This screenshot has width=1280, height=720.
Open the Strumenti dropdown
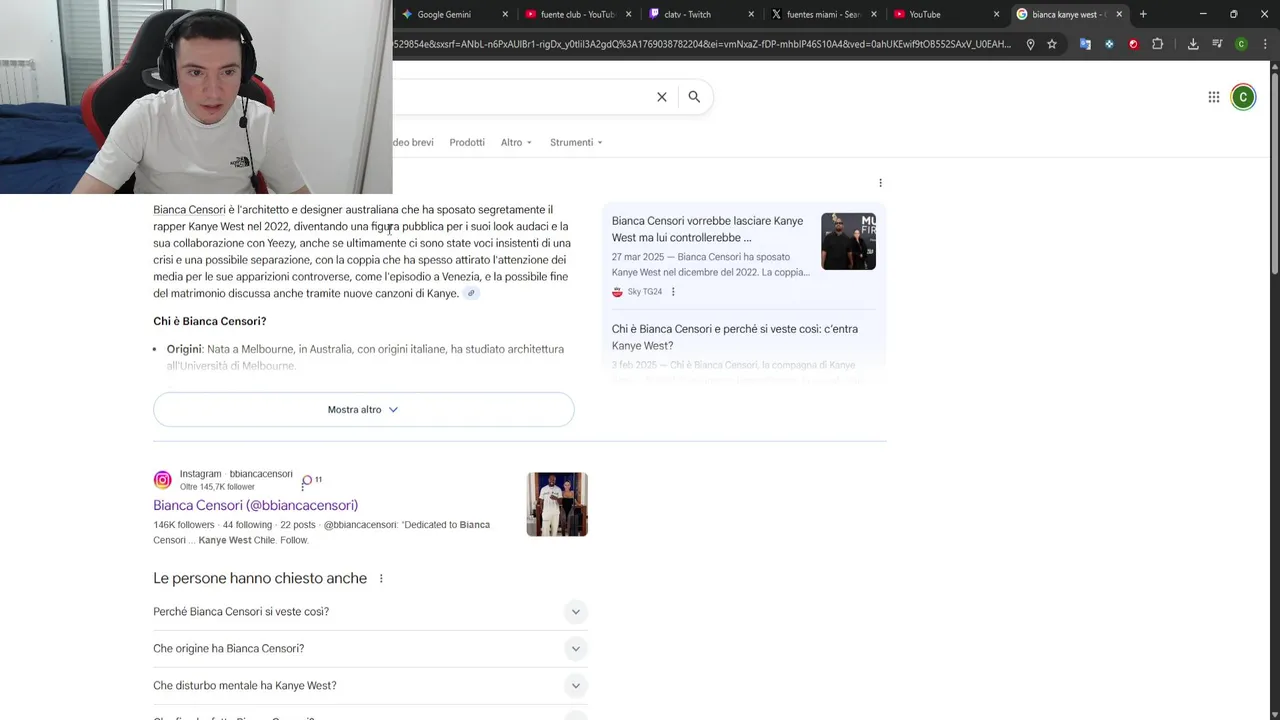click(x=576, y=142)
